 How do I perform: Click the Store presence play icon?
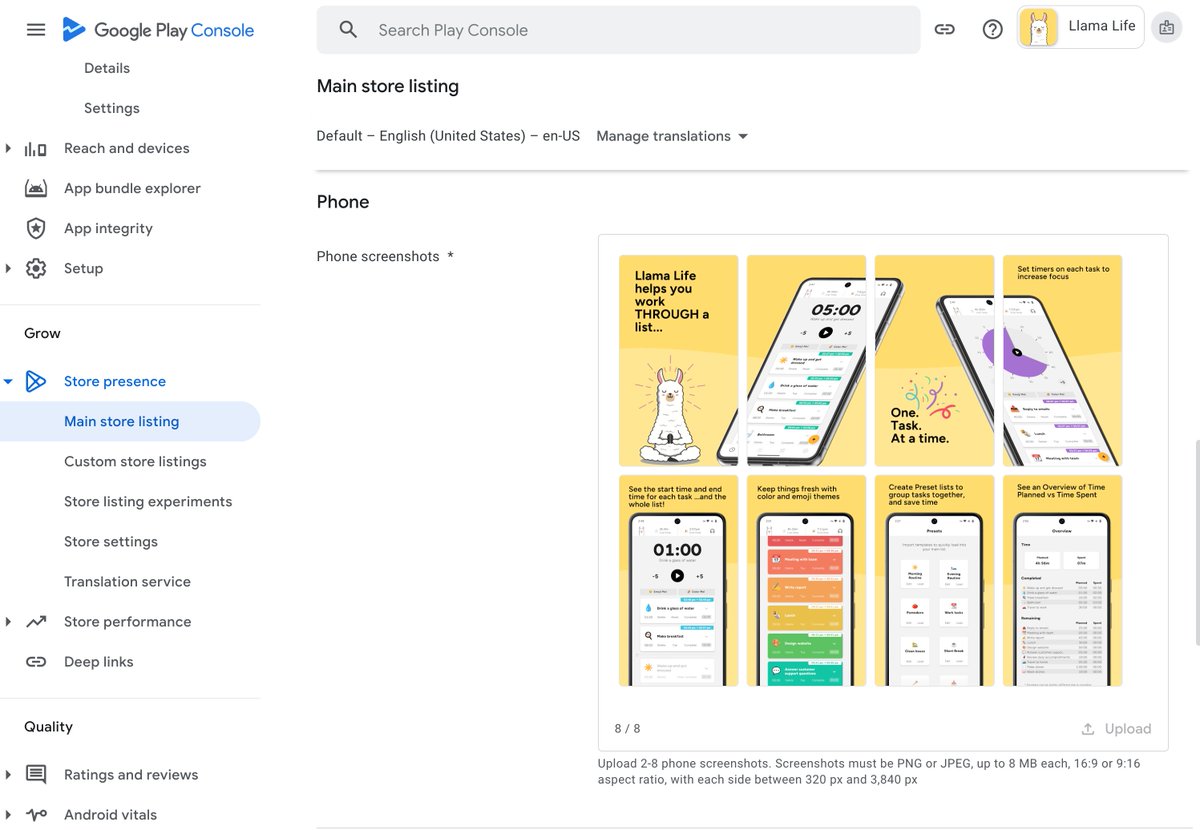point(36,381)
